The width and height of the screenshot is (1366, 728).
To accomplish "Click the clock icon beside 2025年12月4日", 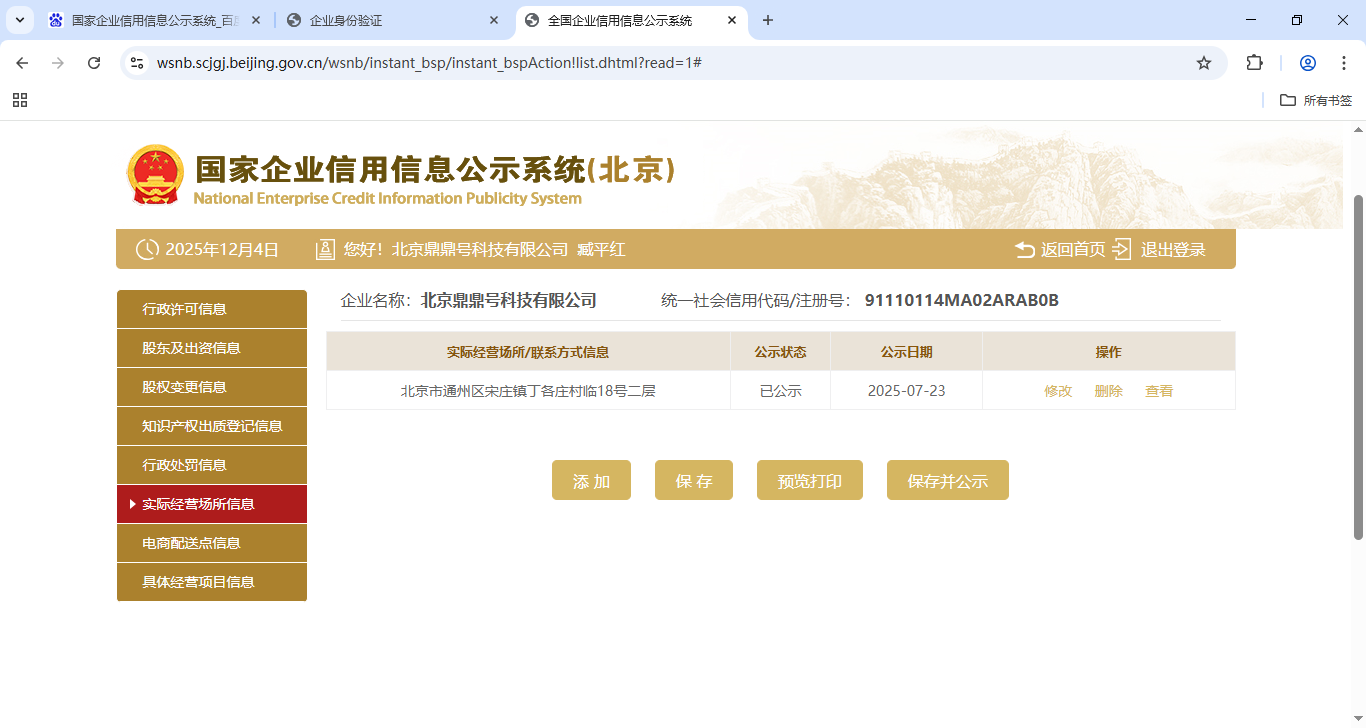I will click(x=147, y=250).
